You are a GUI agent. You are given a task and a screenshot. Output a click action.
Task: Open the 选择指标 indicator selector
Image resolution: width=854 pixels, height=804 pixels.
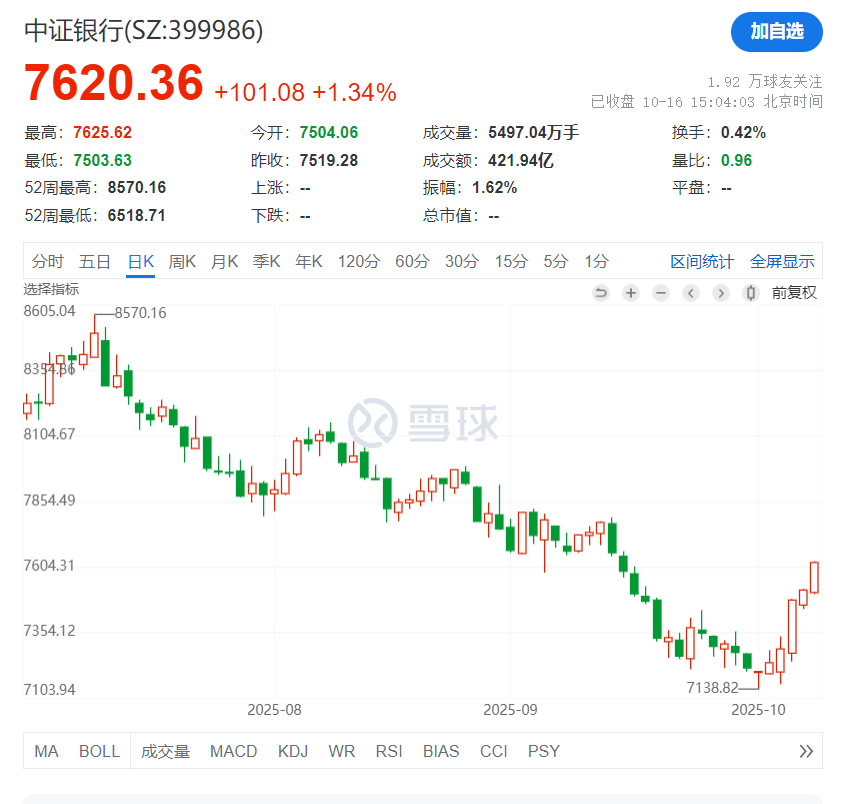pyautogui.click(x=51, y=289)
